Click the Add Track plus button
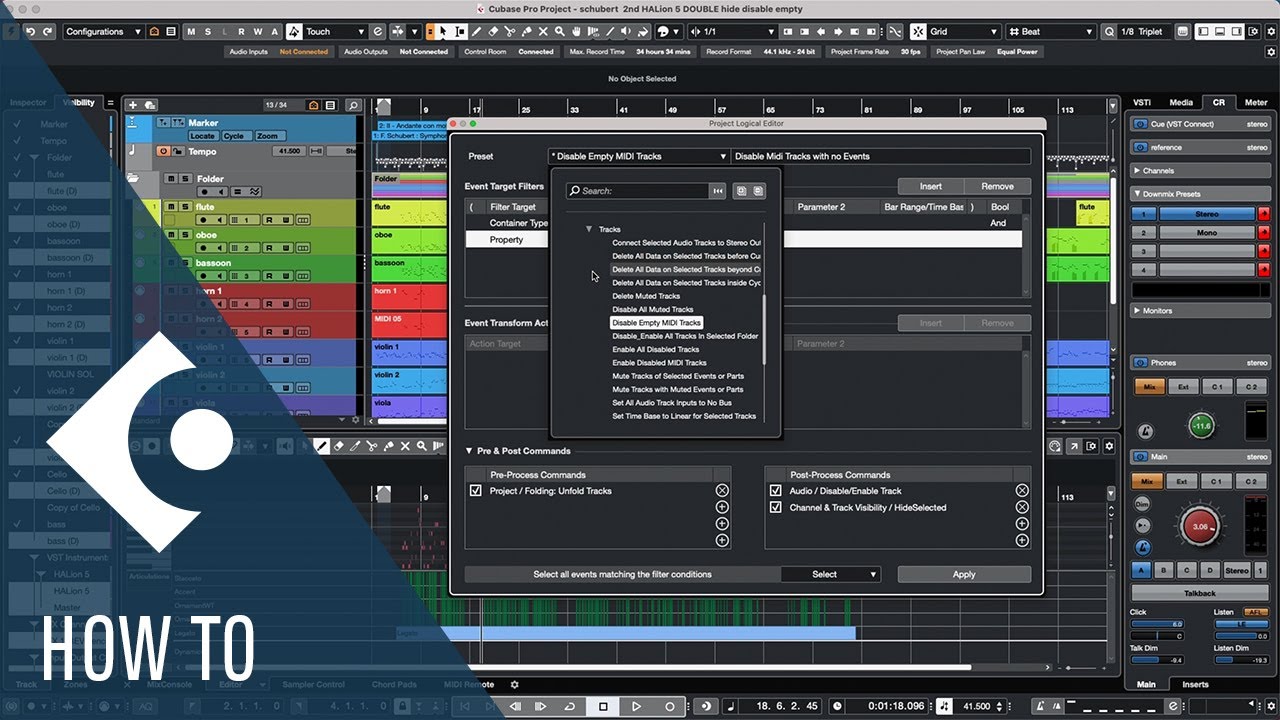The height and width of the screenshot is (720, 1280). pyautogui.click(x=134, y=105)
